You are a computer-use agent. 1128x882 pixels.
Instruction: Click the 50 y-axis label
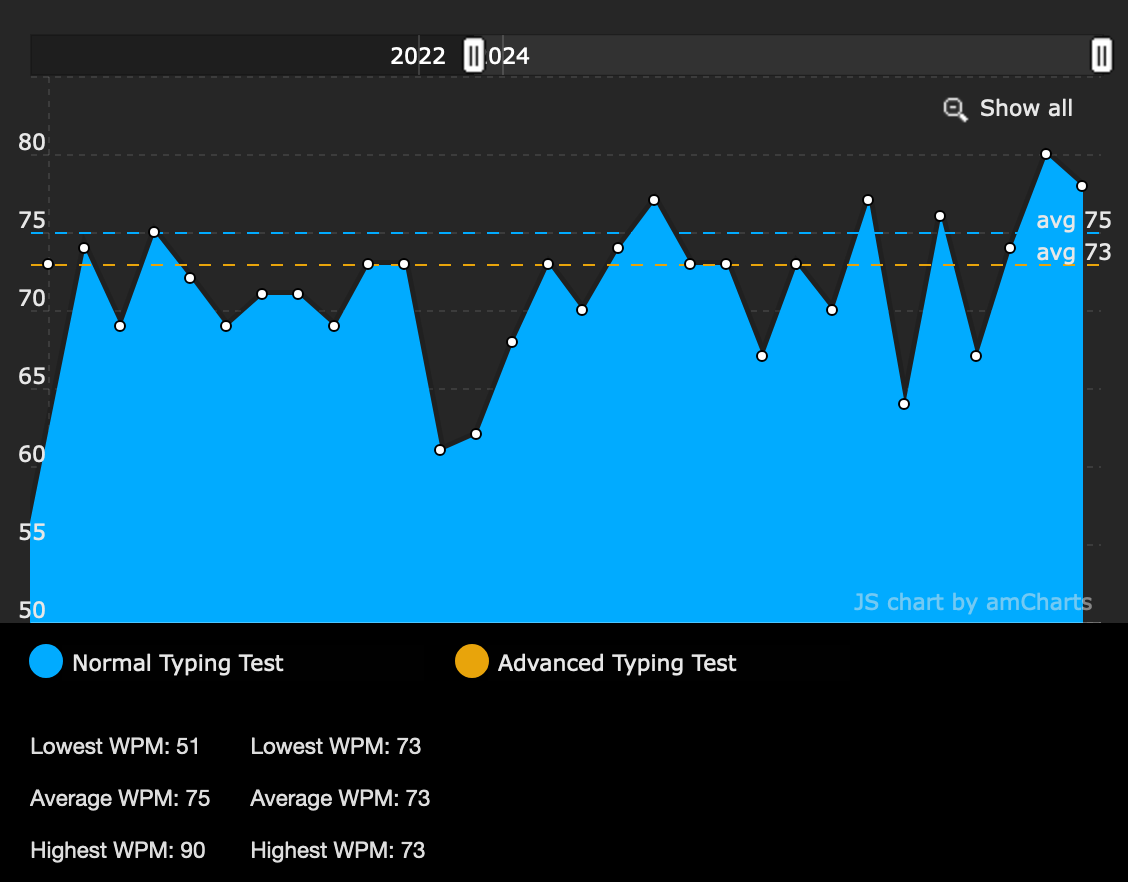[32, 610]
